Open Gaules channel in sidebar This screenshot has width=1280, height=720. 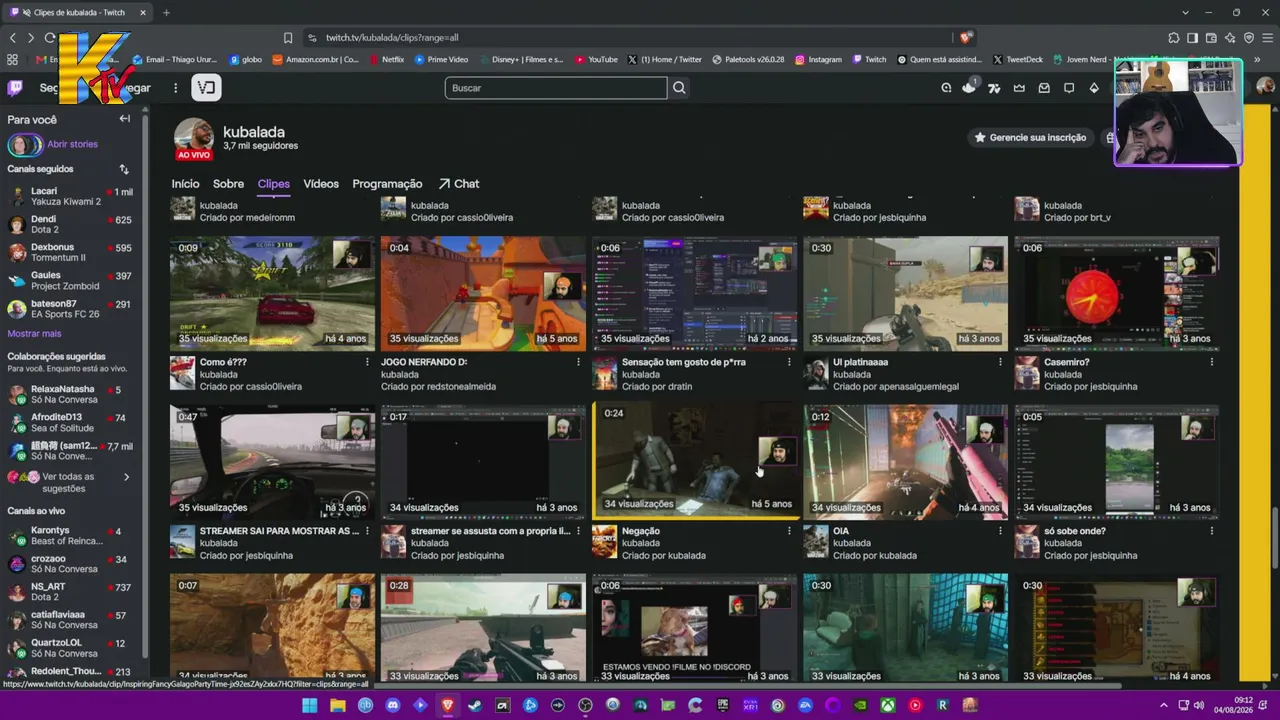(69, 280)
